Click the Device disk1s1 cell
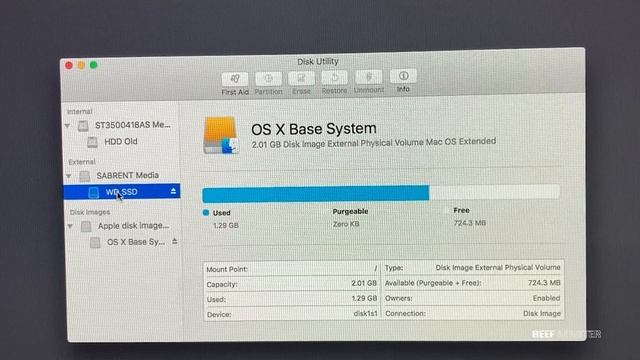 point(292,314)
